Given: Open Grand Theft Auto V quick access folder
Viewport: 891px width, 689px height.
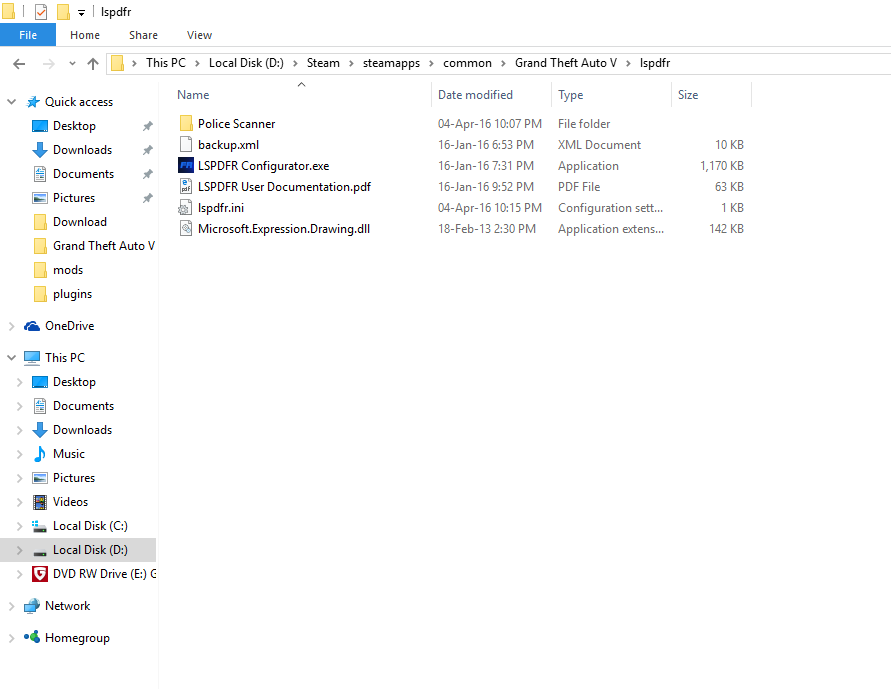Looking at the screenshot, I should 103,246.
